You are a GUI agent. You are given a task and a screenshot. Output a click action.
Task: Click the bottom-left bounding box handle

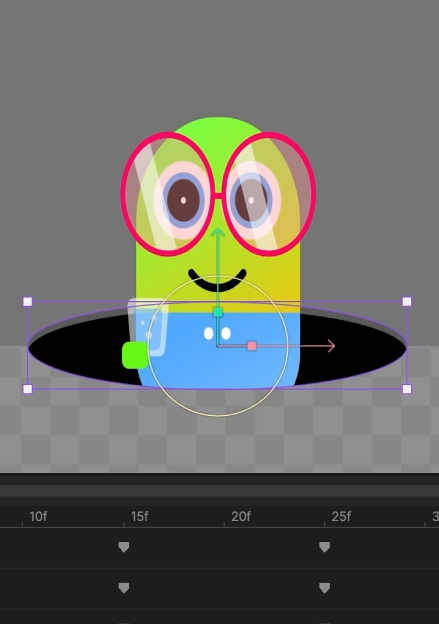[27, 389]
